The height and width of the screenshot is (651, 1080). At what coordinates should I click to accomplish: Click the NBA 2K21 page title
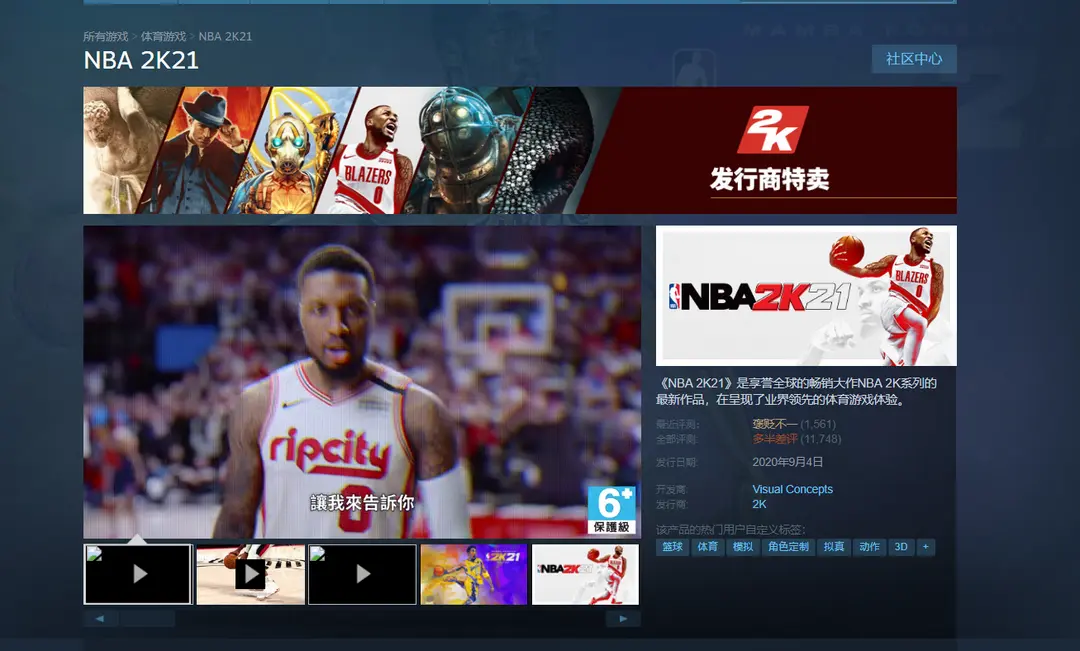(x=141, y=61)
